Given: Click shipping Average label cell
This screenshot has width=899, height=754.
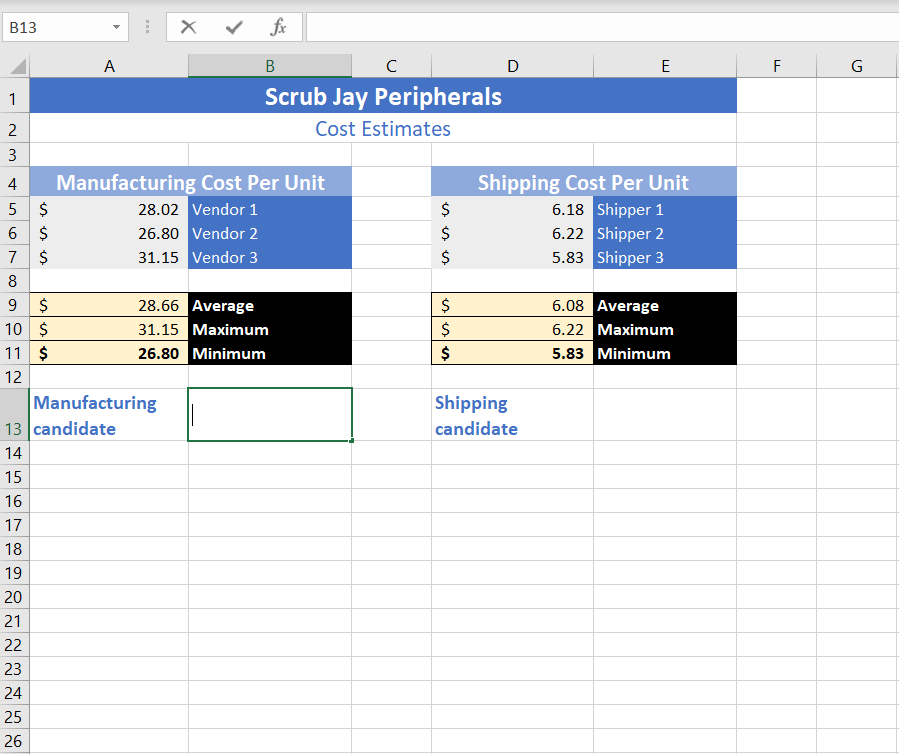Looking at the screenshot, I should (665, 305).
